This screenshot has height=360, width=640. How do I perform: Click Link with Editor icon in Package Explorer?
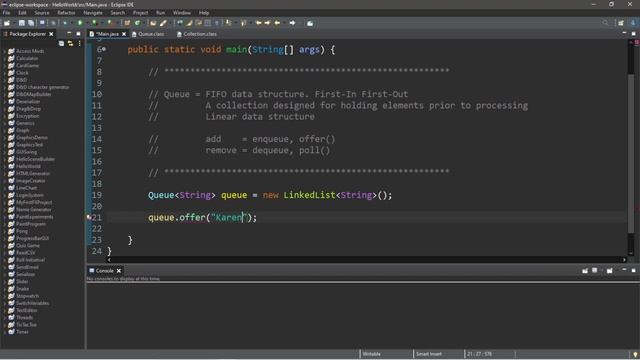tap(70, 43)
